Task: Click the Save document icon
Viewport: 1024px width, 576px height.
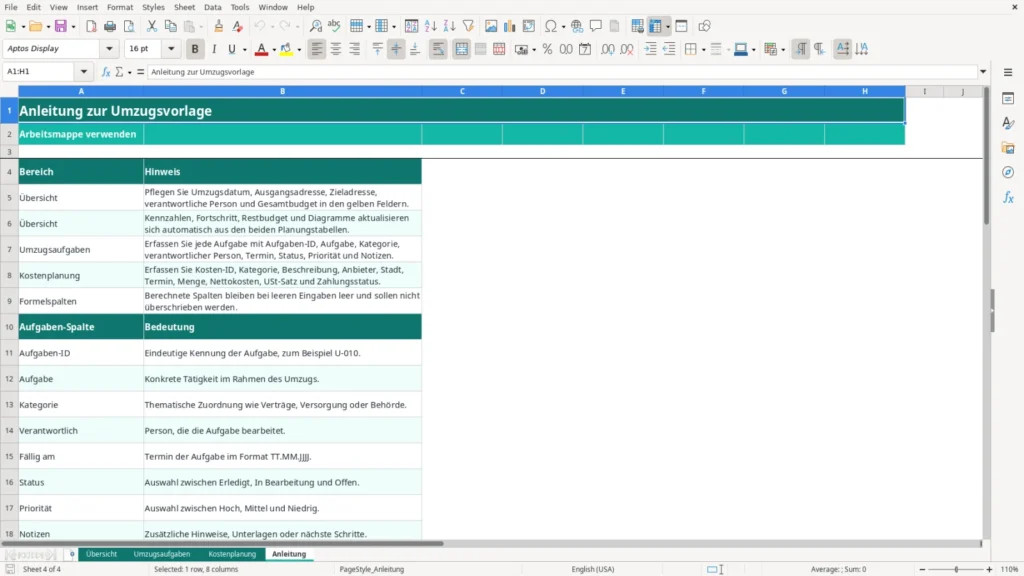Action: tap(61, 26)
